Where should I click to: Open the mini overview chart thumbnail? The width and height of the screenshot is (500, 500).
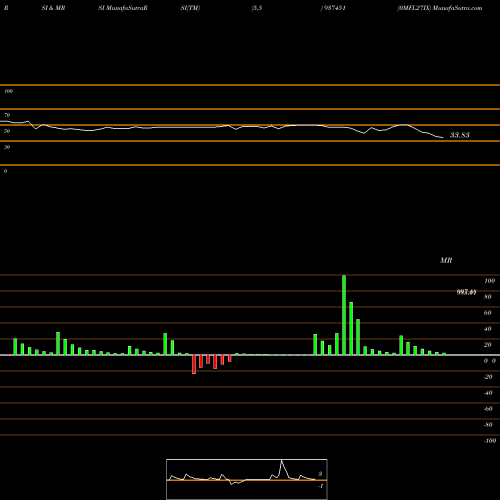[247, 479]
